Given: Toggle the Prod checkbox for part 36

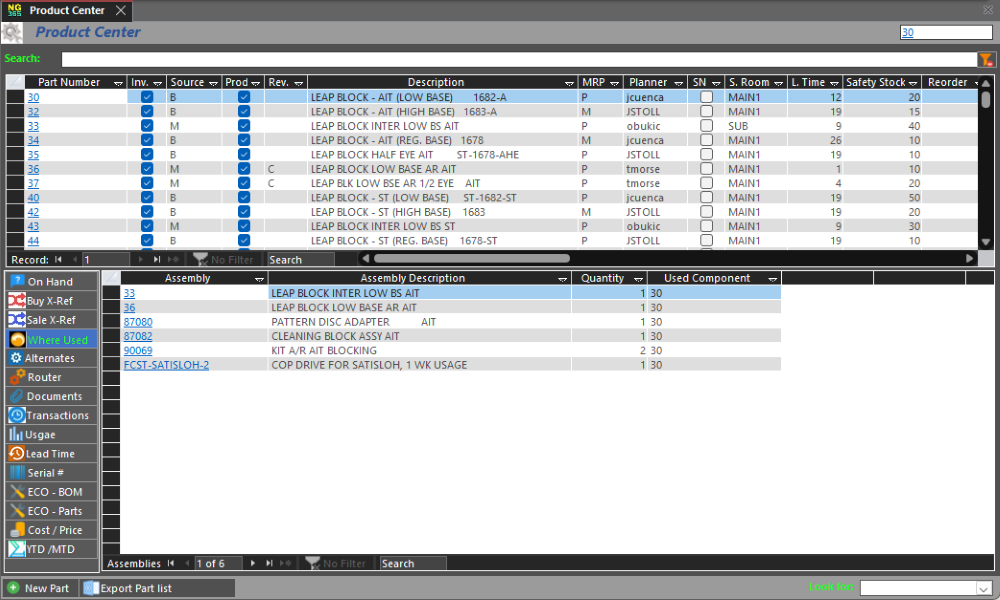Looking at the screenshot, I should tap(244, 169).
